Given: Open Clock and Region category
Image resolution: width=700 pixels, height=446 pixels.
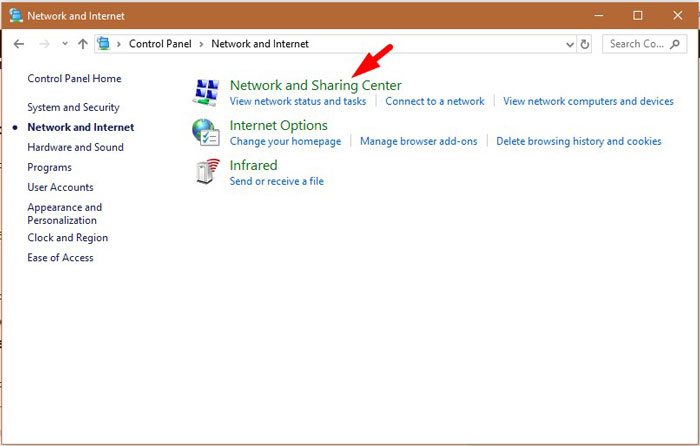Looking at the screenshot, I should (67, 238).
